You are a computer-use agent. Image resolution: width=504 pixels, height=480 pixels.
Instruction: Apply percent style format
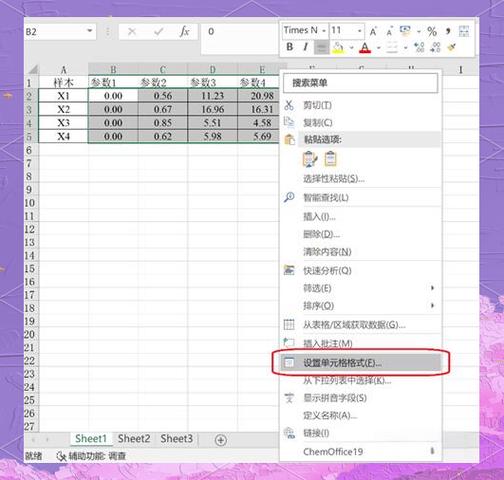pos(432,31)
